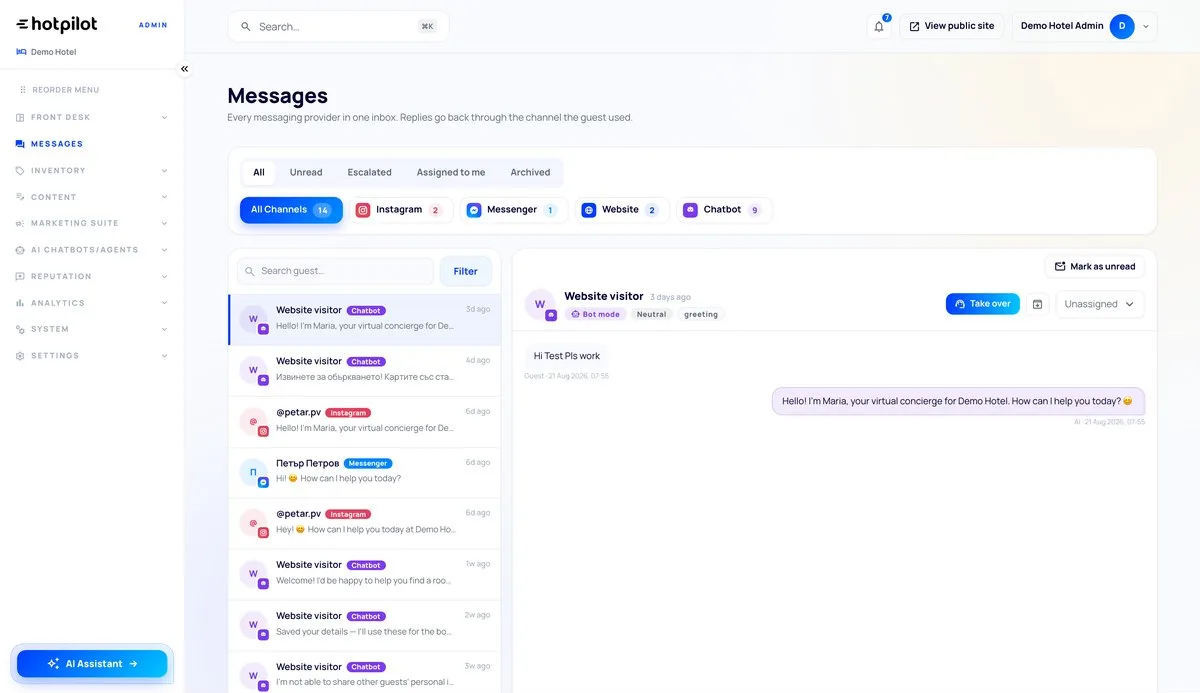The width and height of the screenshot is (1200, 693).
Task: Expand the Reputation menu chevron
Action: click(x=165, y=276)
